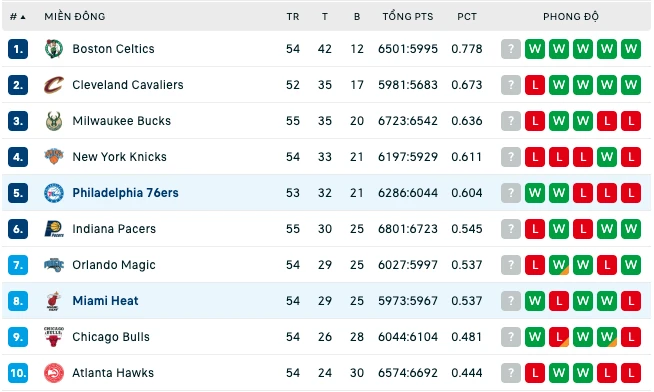
Task: Click the TR games played column header
Action: [293, 17]
